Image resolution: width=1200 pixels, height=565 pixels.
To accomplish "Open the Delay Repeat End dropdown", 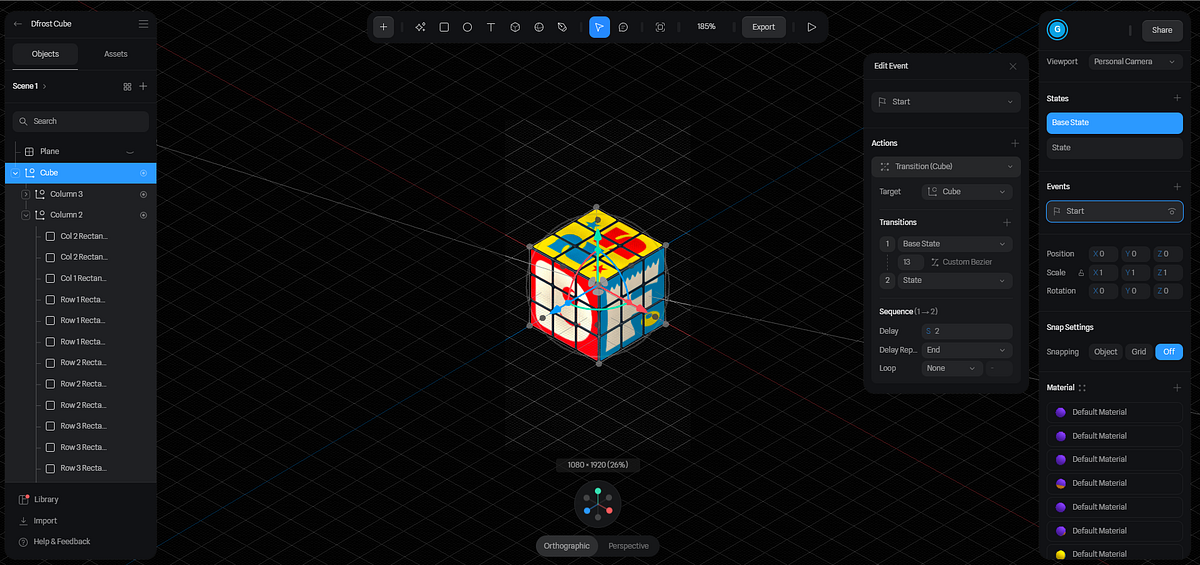I will (x=967, y=350).
